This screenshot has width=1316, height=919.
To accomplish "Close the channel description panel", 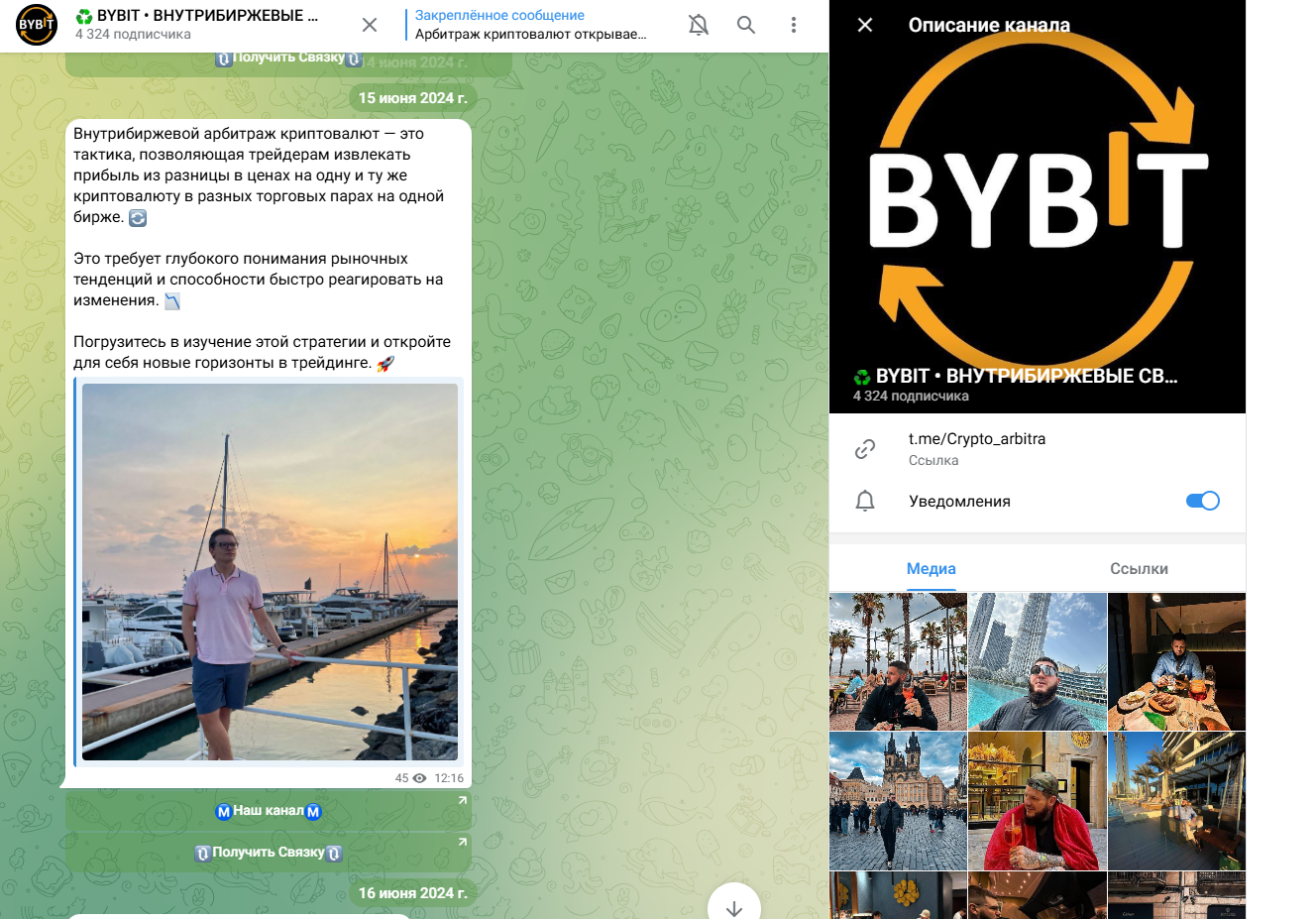I will click(865, 25).
